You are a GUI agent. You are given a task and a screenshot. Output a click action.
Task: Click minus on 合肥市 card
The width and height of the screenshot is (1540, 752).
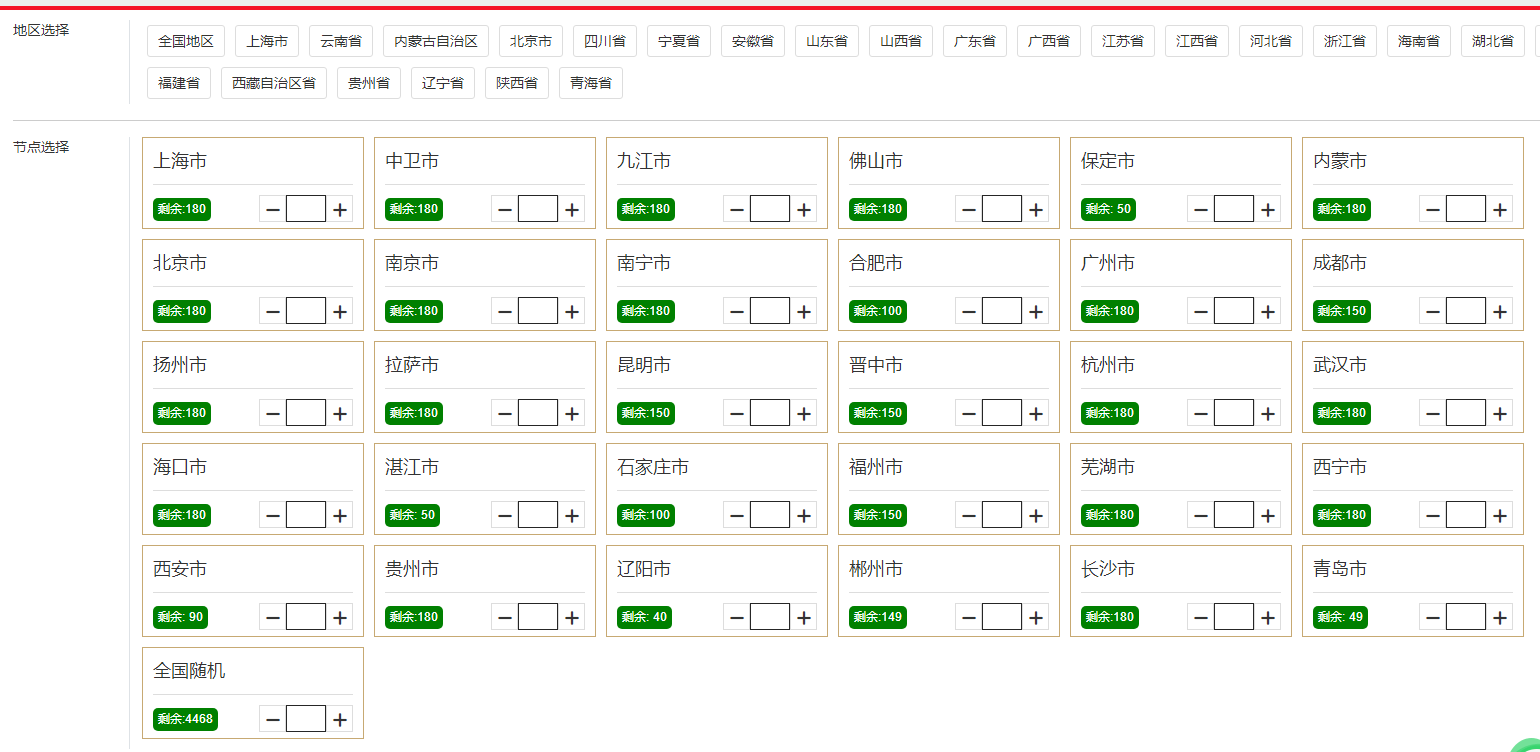tap(968, 311)
